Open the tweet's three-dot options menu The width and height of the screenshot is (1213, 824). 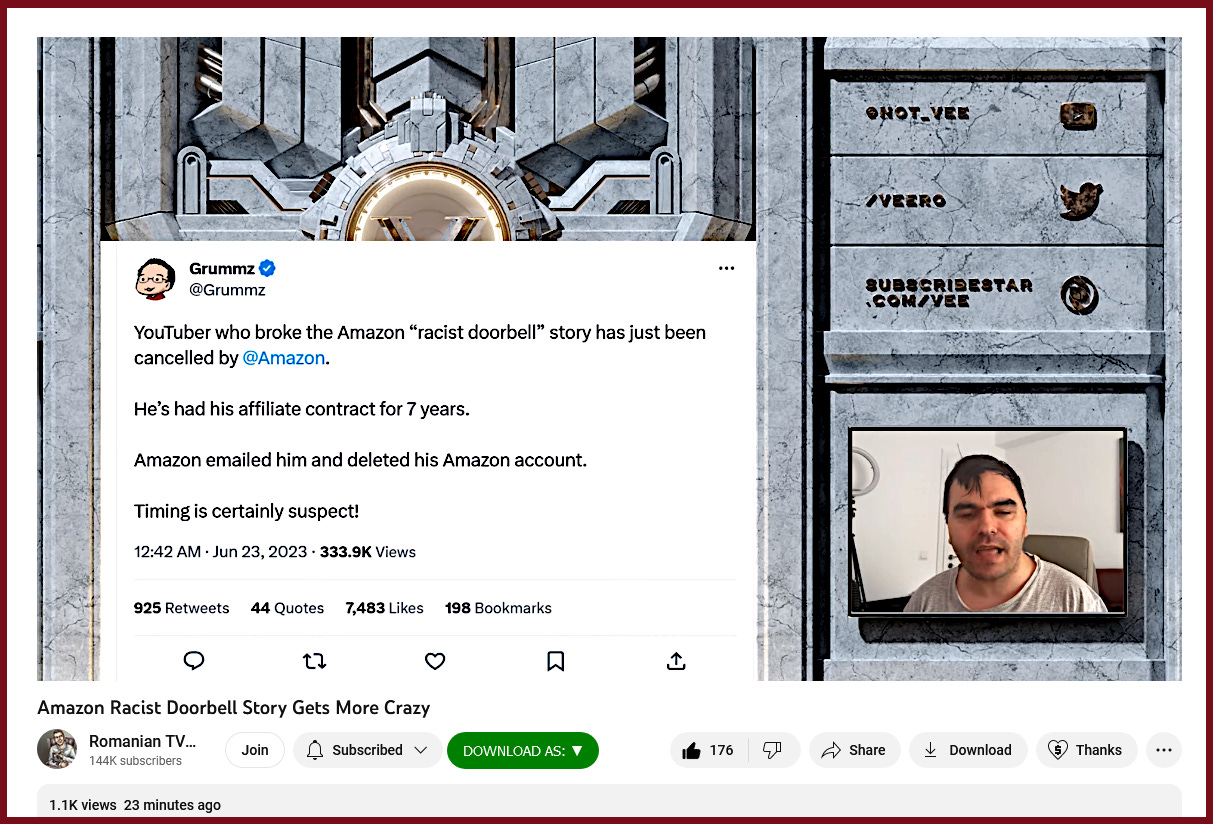pos(727,268)
